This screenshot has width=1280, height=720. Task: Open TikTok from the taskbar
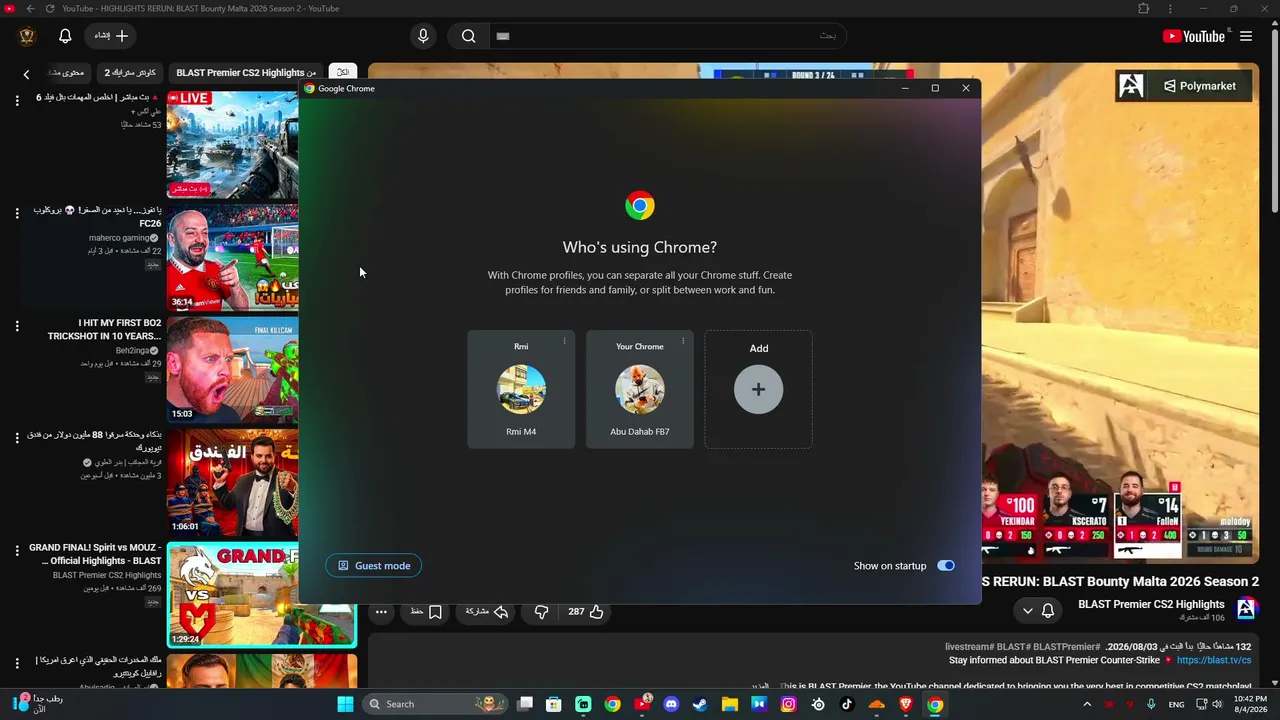pos(847,704)
